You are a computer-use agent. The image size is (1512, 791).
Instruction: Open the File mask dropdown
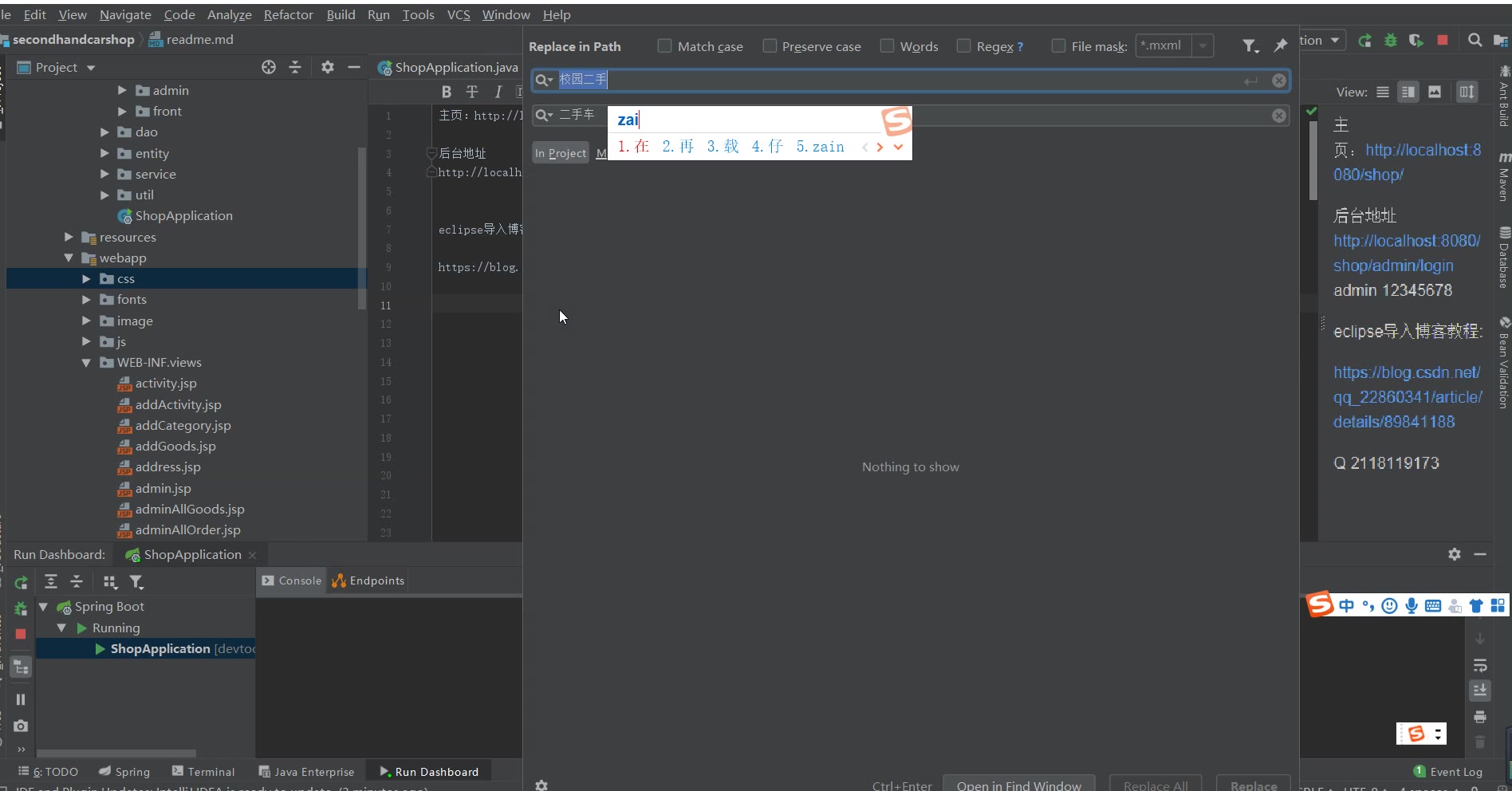(1203, 46)
